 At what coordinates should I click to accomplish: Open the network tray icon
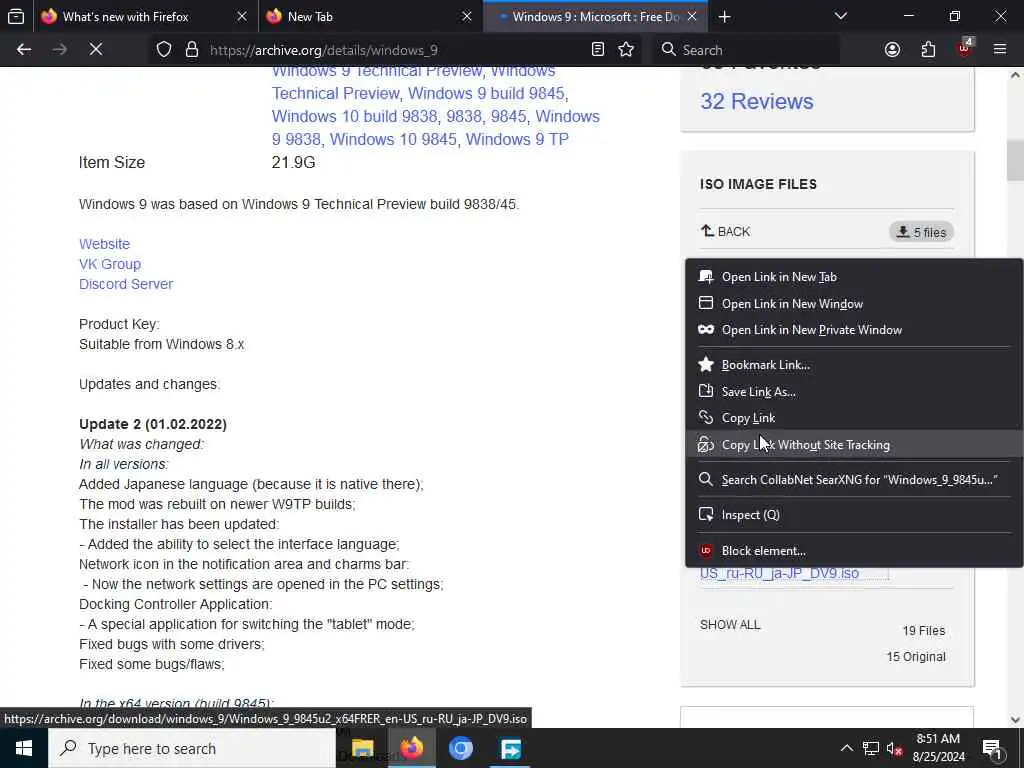pos(871,748)
